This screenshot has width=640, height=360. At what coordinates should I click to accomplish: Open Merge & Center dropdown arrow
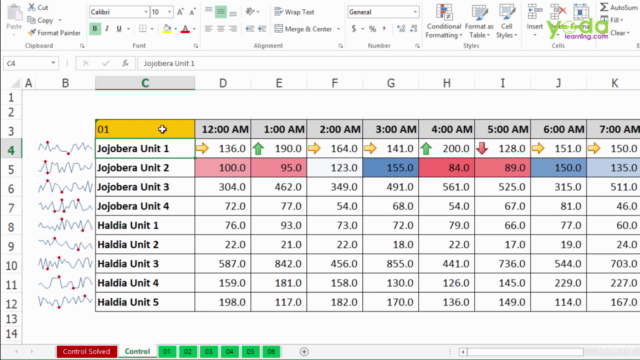339,29
